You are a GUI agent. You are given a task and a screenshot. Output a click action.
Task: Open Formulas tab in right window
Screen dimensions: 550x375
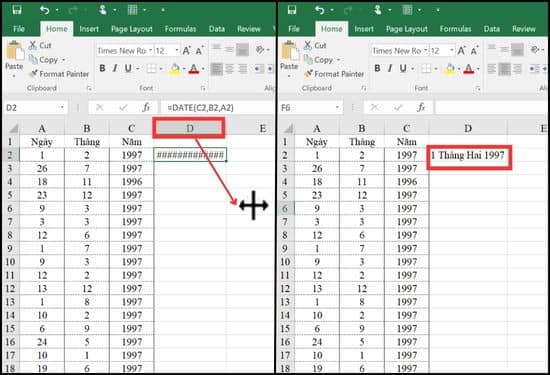455,29
